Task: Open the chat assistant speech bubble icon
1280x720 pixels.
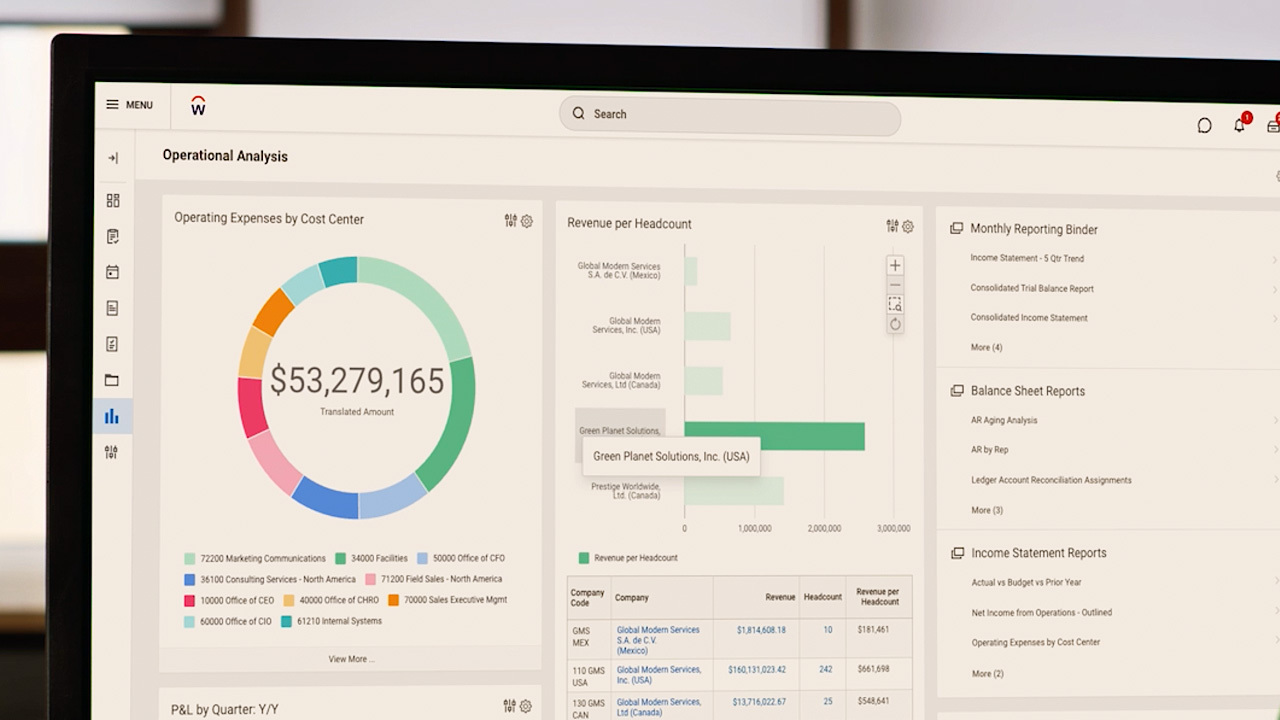Action: [1204, 125]
